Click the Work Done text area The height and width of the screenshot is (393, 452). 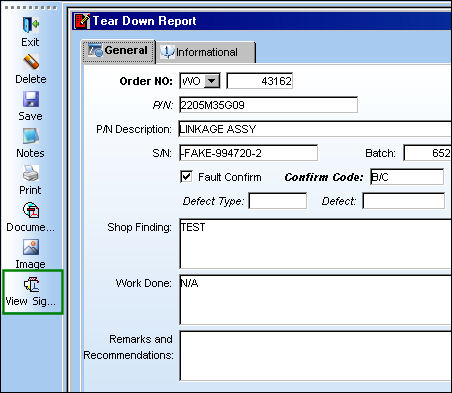click(x=316, y=300)
